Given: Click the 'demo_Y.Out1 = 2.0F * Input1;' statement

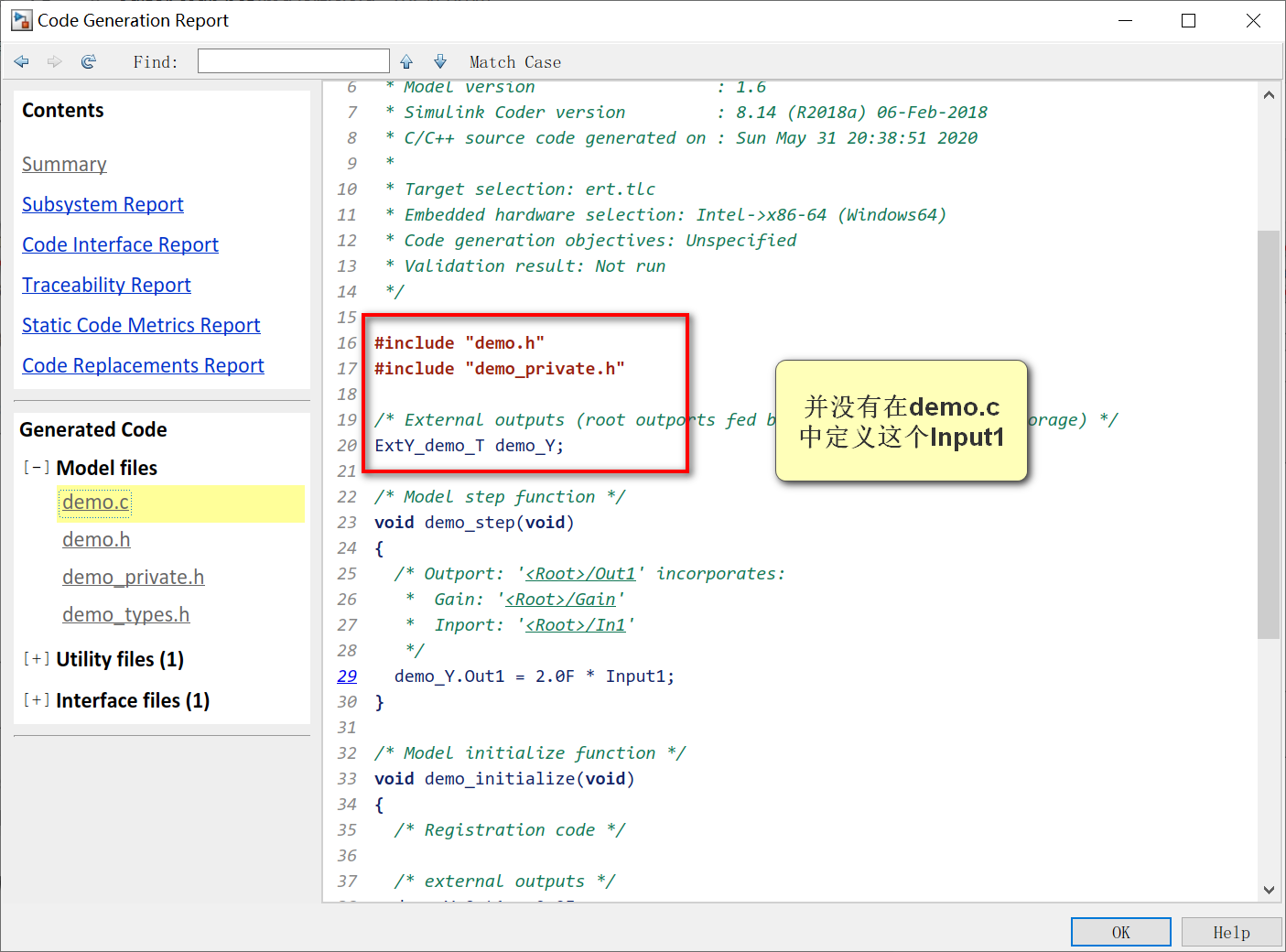Looking at the screenshot, I should click(535, 676).
